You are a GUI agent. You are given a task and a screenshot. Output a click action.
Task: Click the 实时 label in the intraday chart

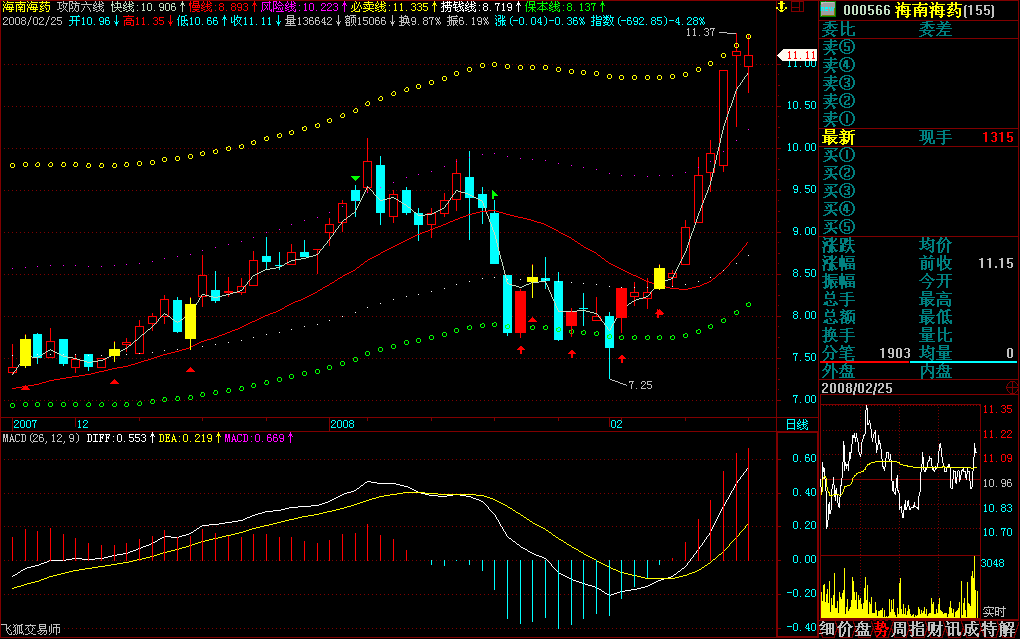pos(993,612)
